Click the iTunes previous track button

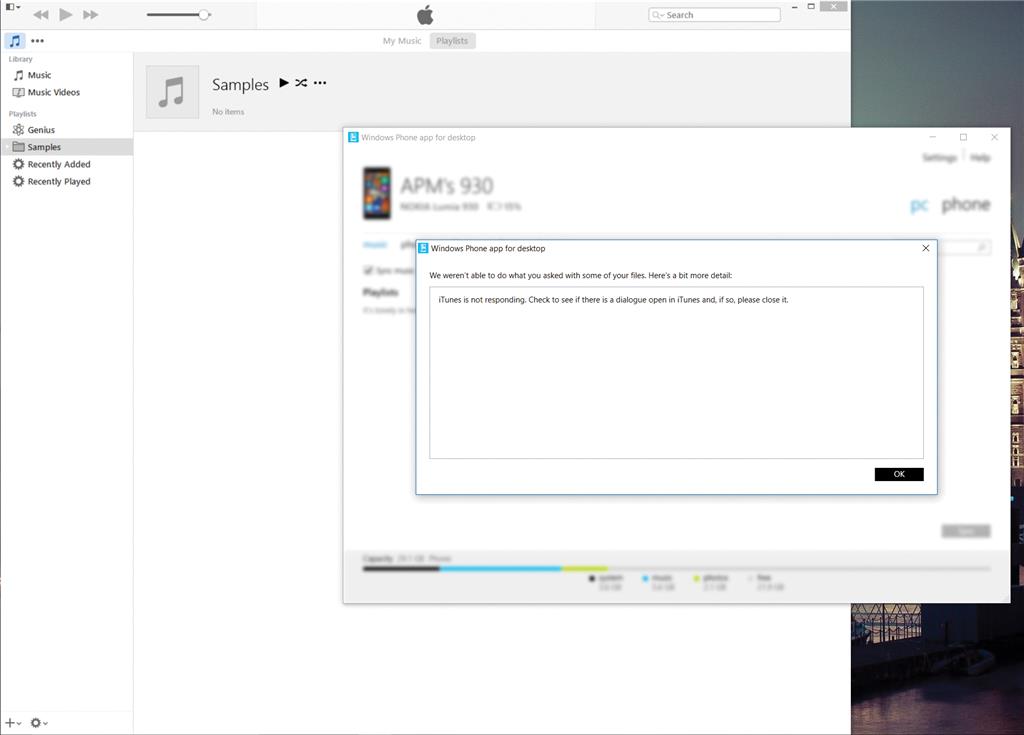40,14
